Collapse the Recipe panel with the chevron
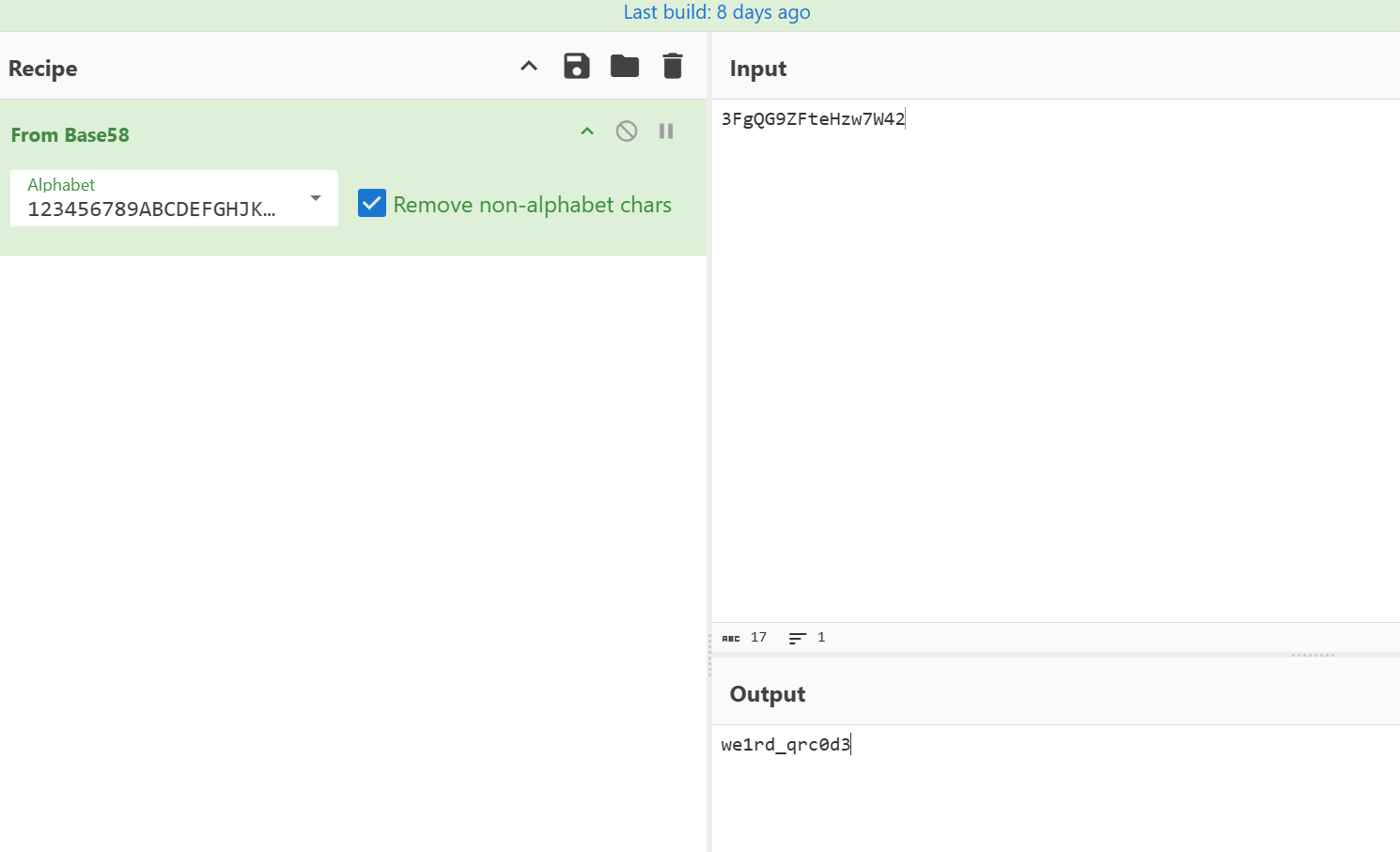1400x852 pixels. [x=529, y=66]
